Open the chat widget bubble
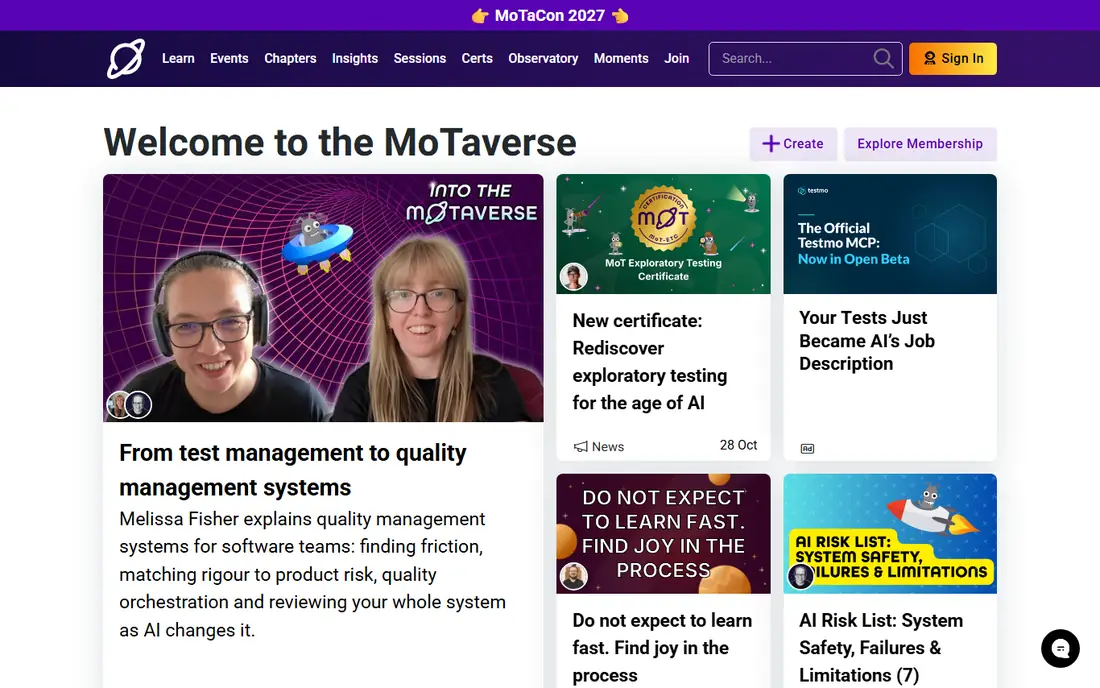1100x688 pixels. coord(1060,648)
